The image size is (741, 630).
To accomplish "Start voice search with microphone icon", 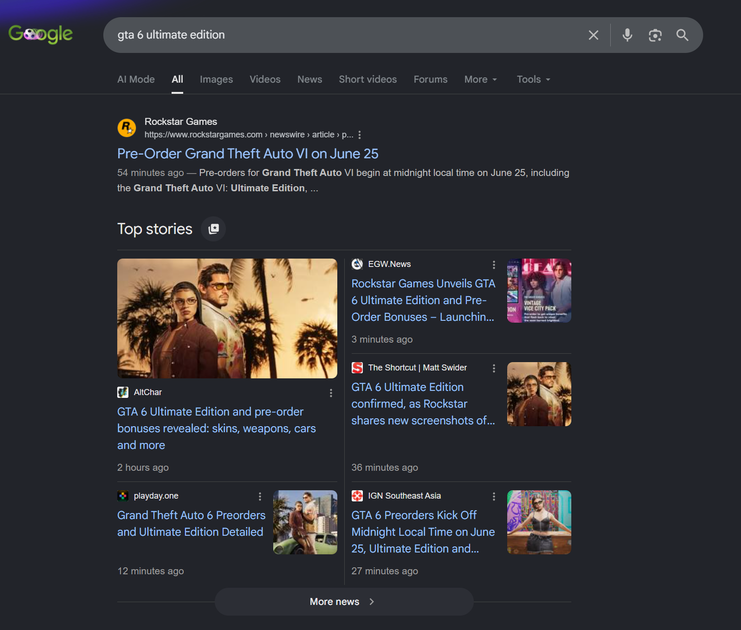I will 627,35.
